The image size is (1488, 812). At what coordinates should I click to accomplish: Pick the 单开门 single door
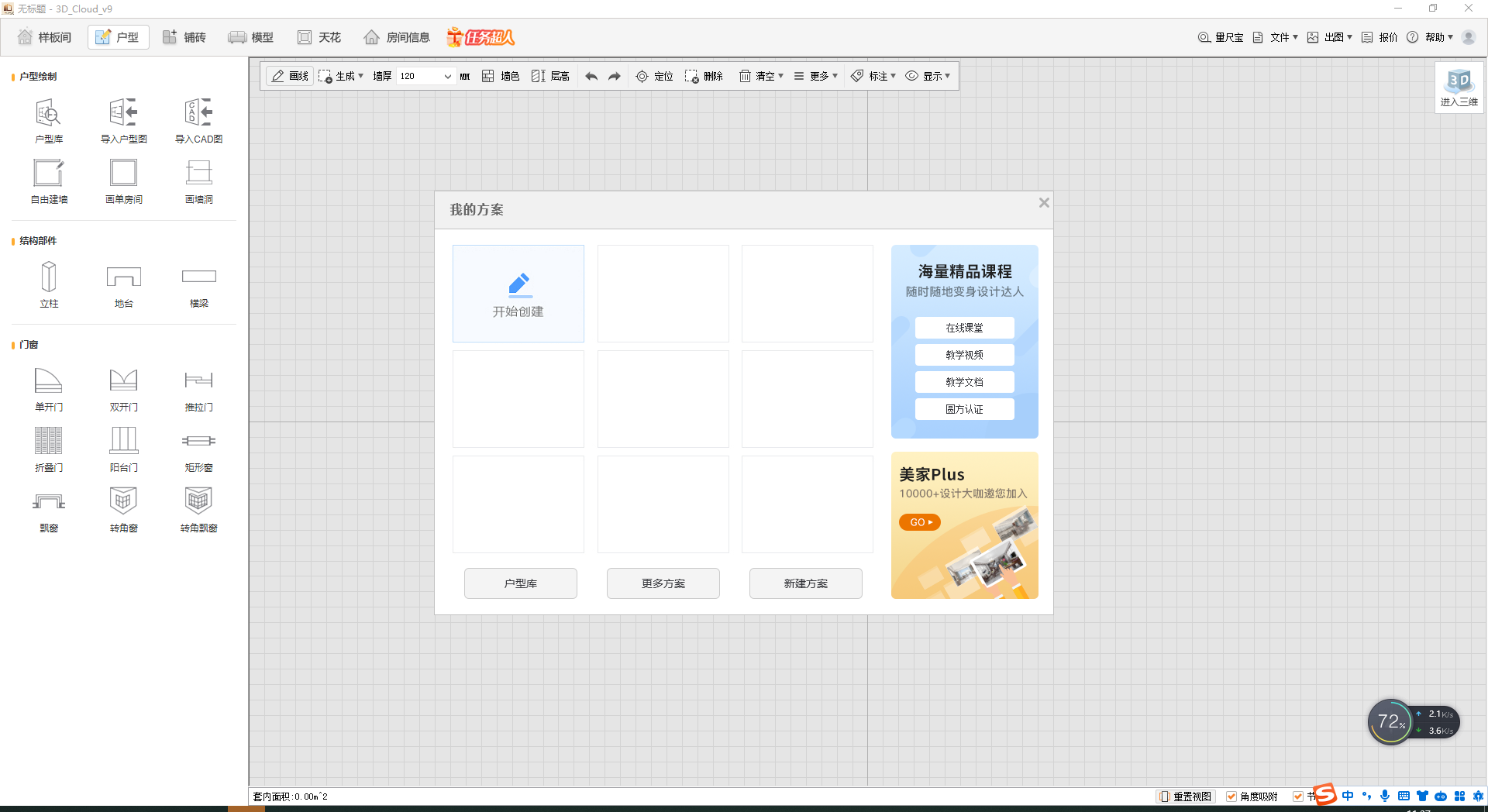tap(49, 389)
